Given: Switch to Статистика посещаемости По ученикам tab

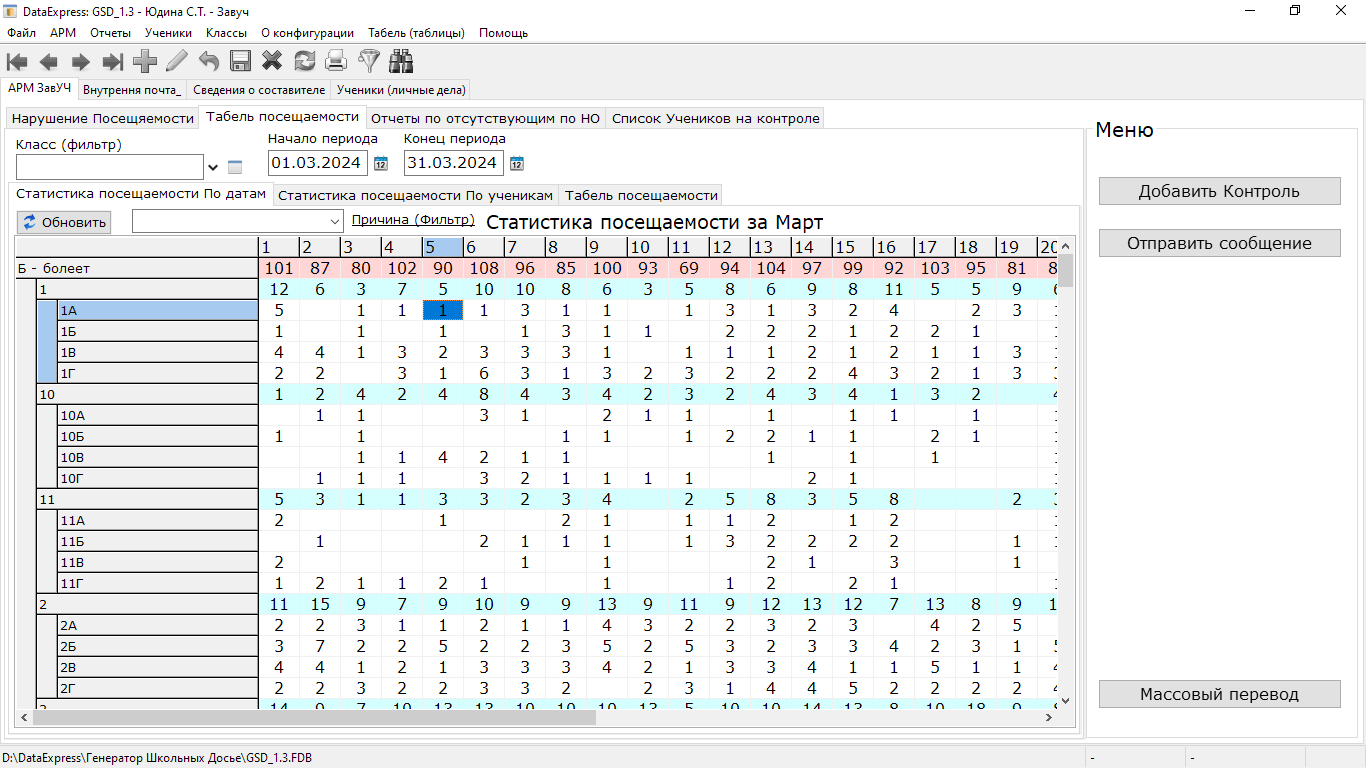Looking at the screenshot, I should pos(416,195).
